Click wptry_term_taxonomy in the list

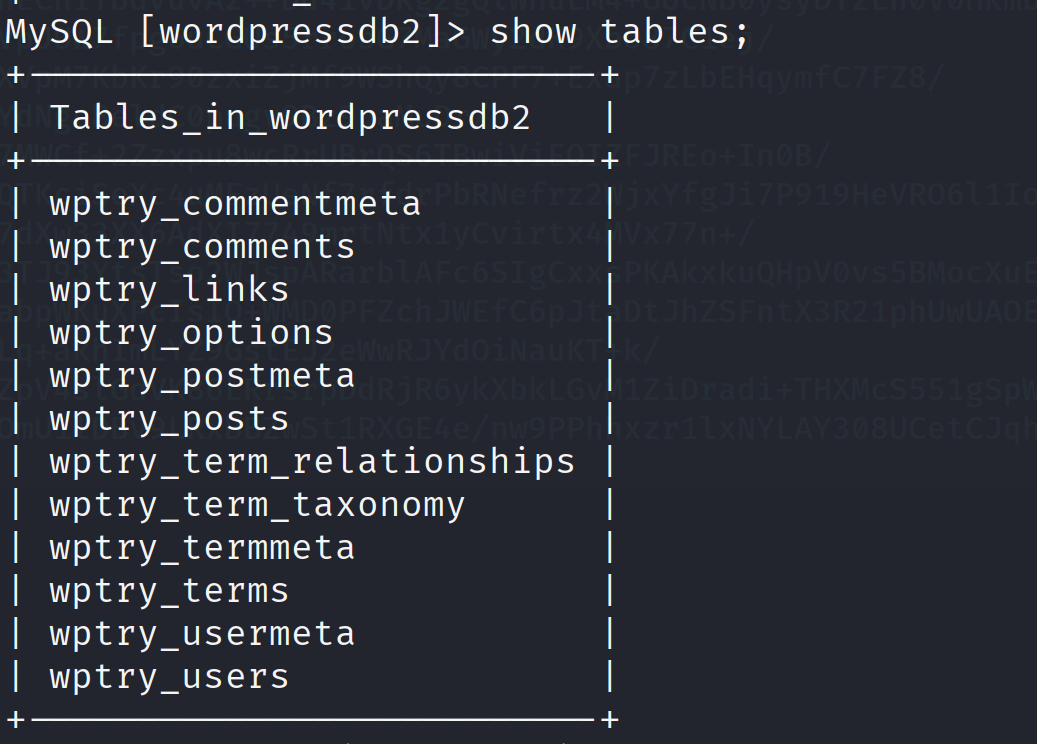tap(257, 505)
